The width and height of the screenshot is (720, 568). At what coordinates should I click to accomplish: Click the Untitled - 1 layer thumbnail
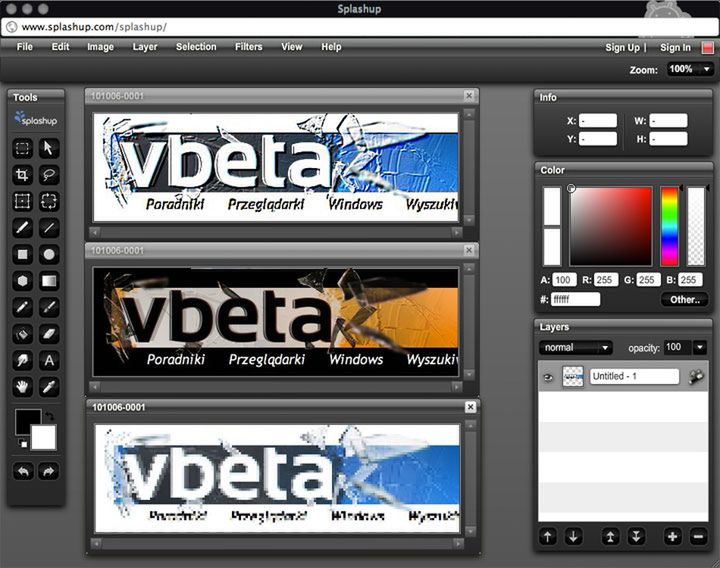(573, 377)
